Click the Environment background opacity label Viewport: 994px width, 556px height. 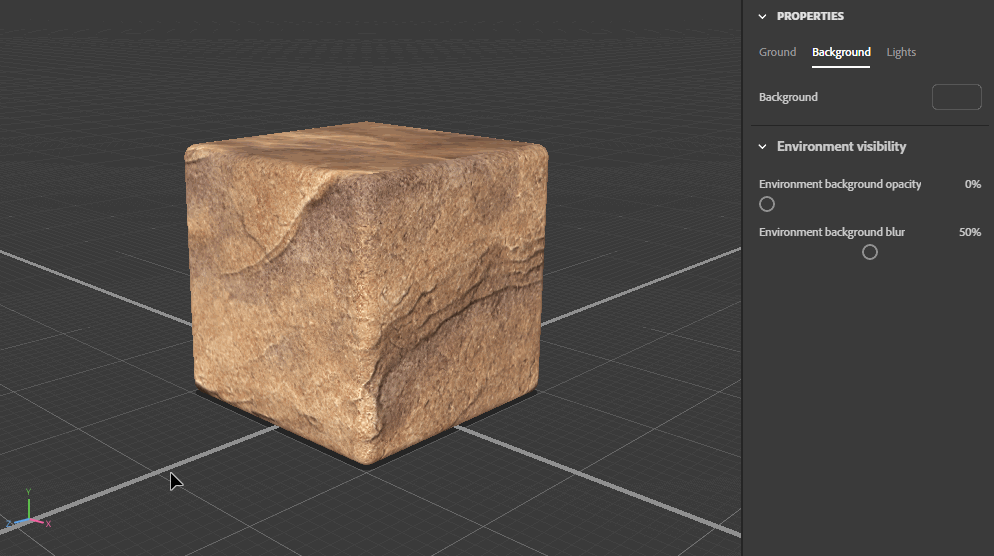(840, 184)
